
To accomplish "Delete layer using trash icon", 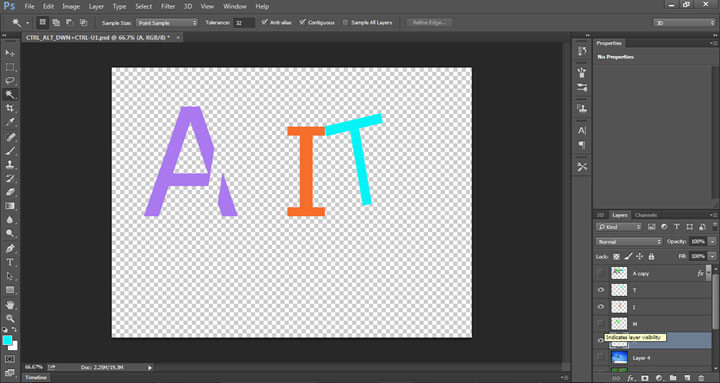I will 701,378.
